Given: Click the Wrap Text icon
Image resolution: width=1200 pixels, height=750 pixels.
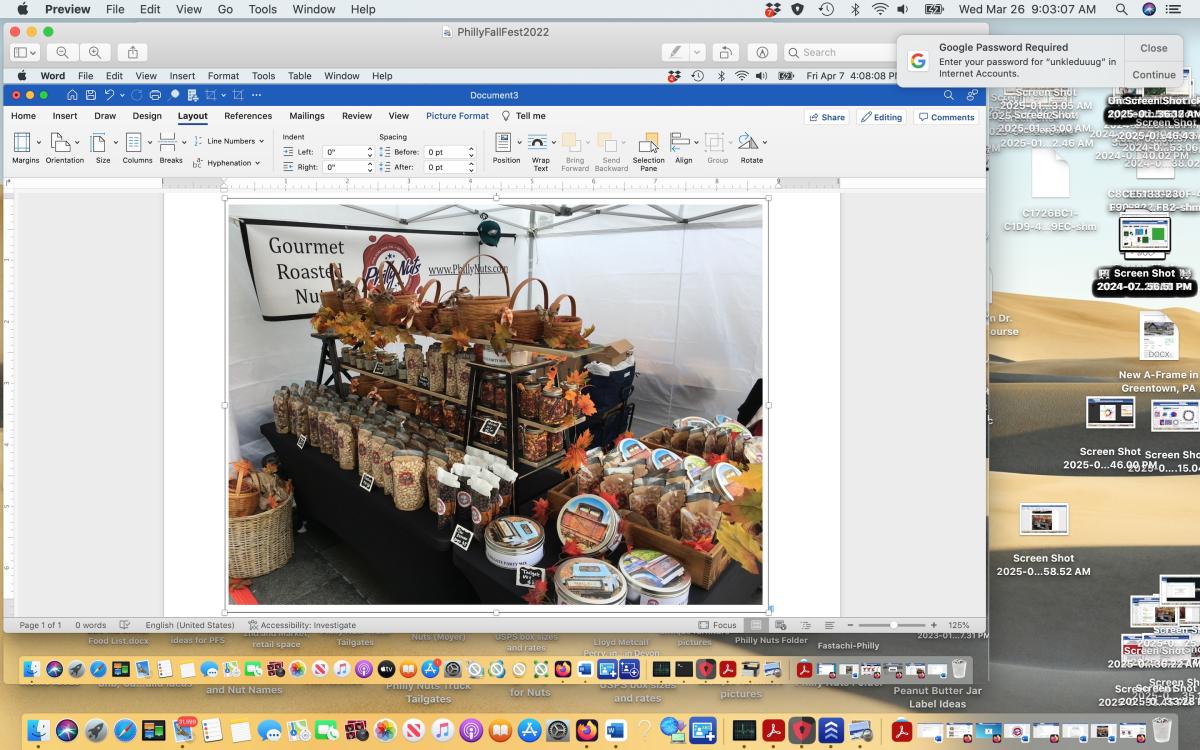Looking at the screenshot, I should point(538,142).
